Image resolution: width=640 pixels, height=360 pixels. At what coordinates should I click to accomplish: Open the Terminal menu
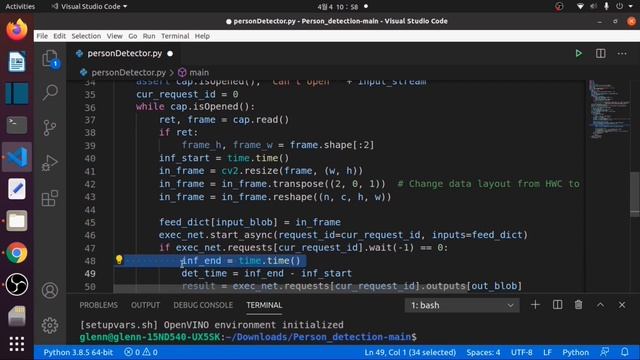[x=175, y=36]
